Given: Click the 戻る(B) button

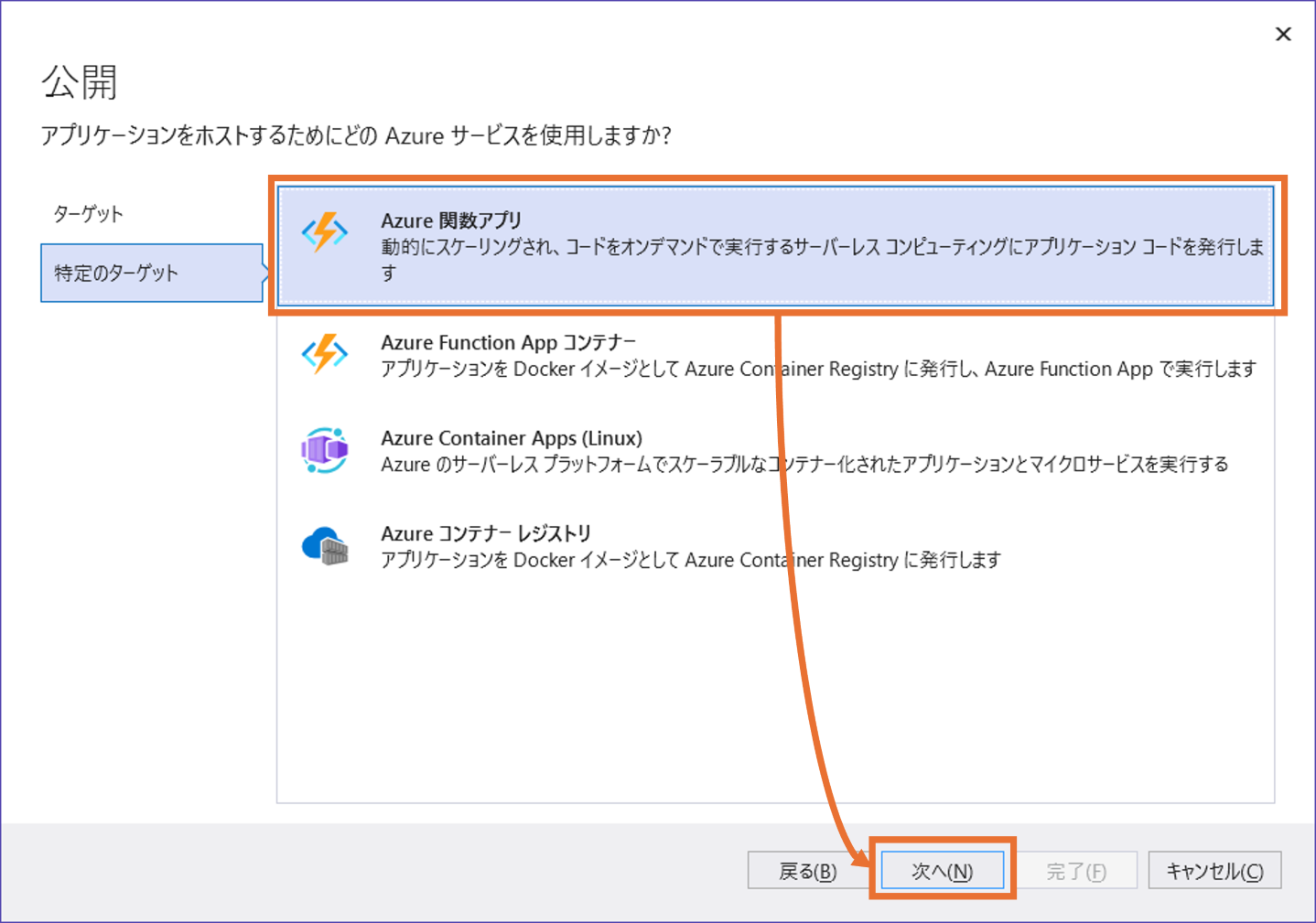Looking at the screenshot, I should [808, 870].
